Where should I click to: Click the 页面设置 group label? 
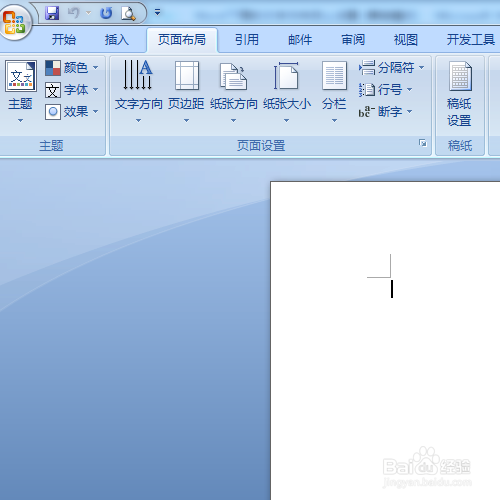click(261, 146)
